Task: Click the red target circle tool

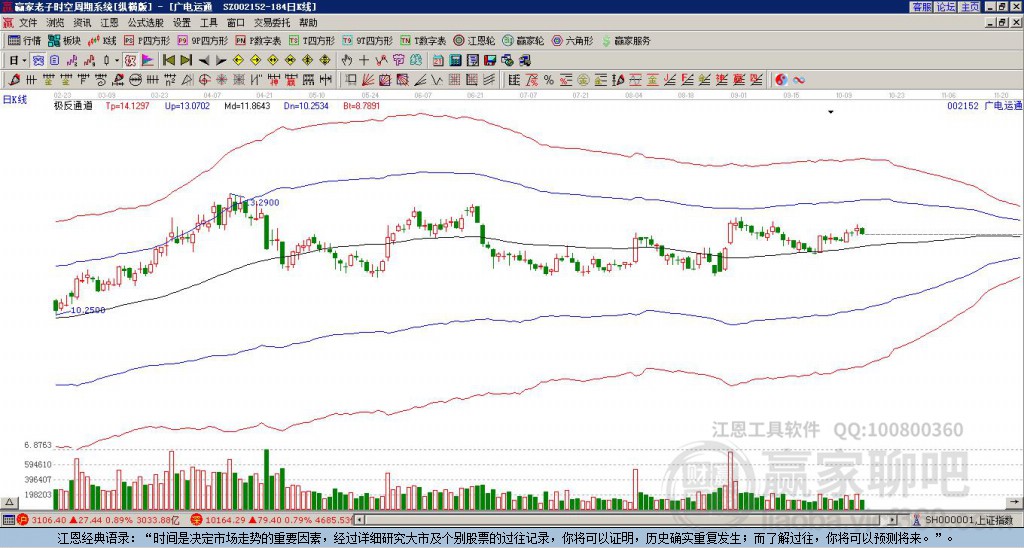Action: [x=204, y=80]
